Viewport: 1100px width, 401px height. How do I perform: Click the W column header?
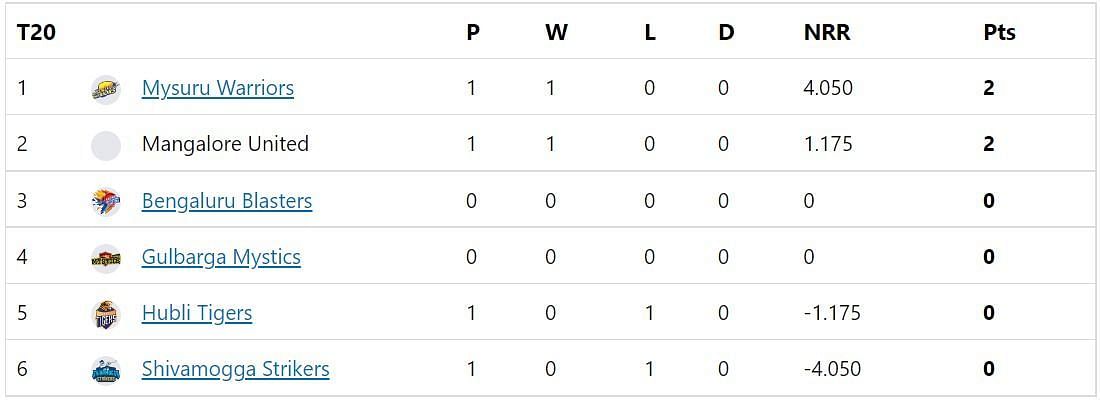556,32
